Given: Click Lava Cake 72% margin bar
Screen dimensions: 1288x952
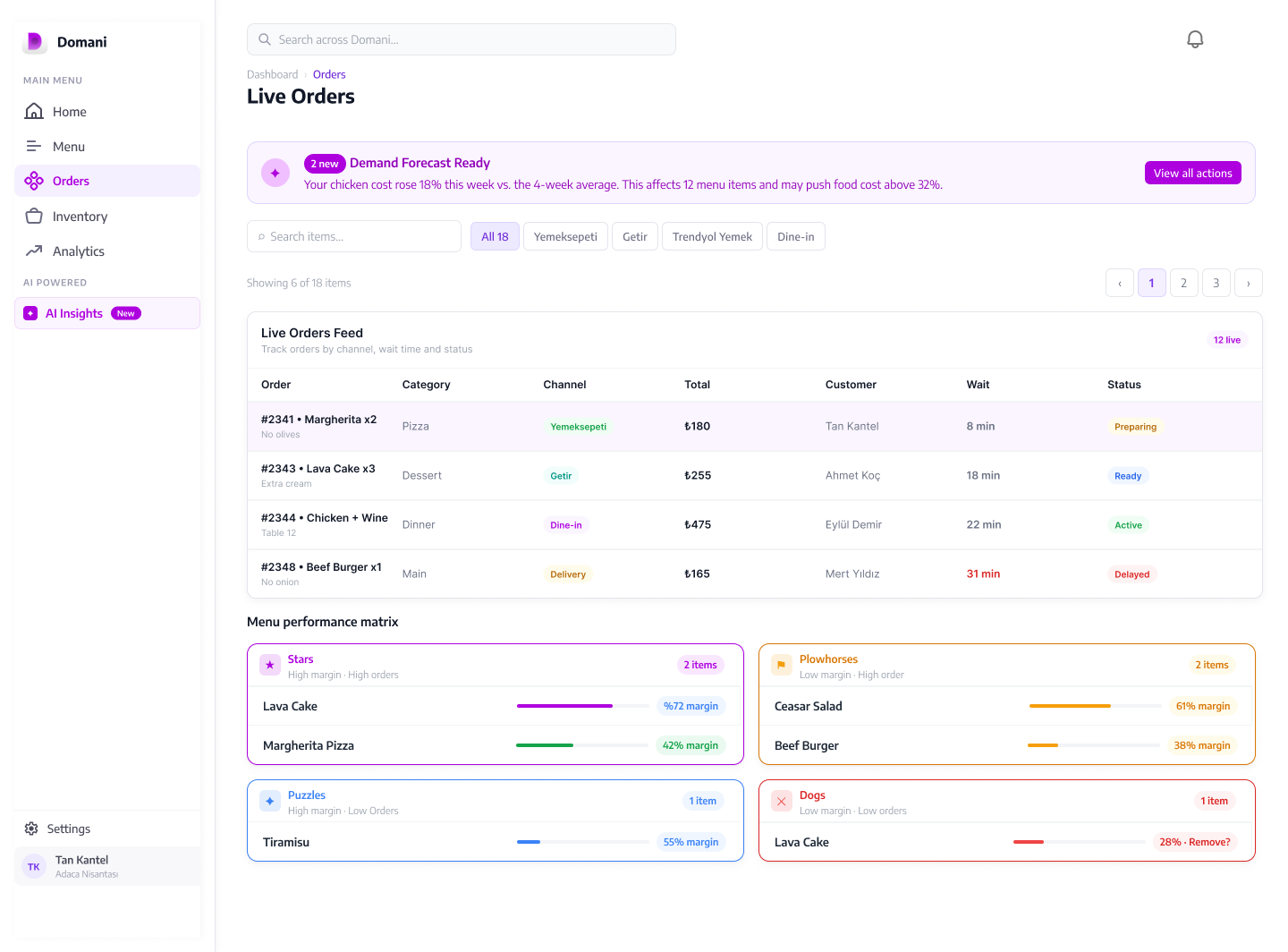Looking at the screenshot, I should (583, 706).
